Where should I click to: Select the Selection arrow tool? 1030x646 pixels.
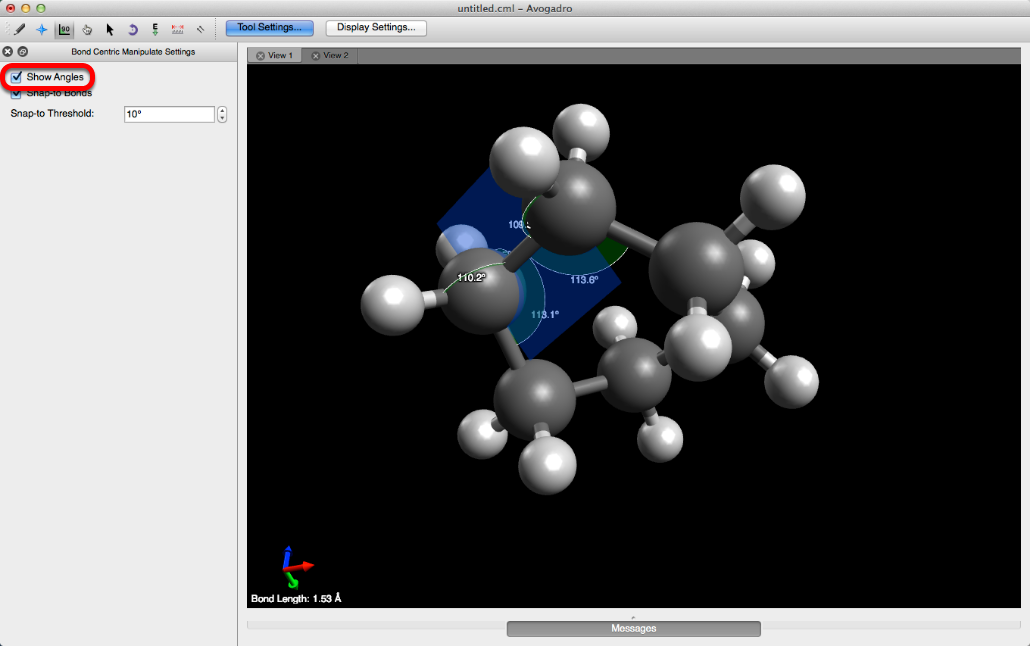click(x=110, y=29)
